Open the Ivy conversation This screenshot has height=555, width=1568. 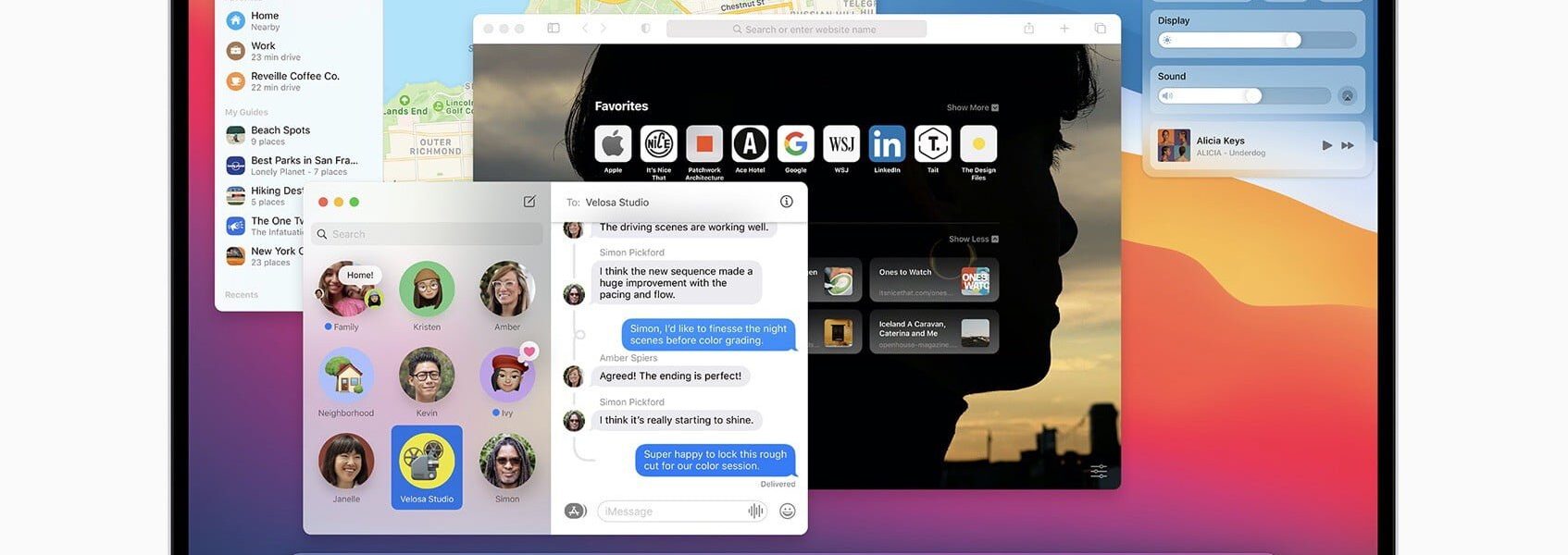click(x=507, y=382)
